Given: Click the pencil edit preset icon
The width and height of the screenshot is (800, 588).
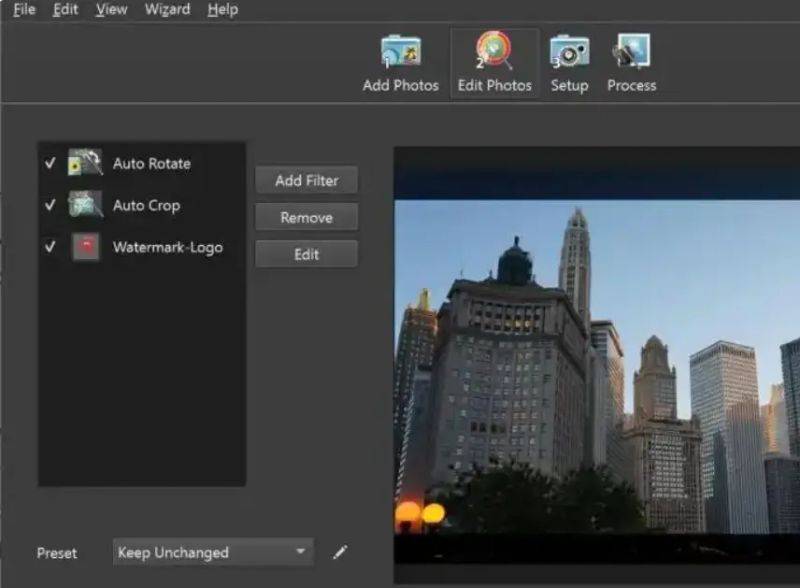Looking at the screenshot, I should tap(340, 552).
